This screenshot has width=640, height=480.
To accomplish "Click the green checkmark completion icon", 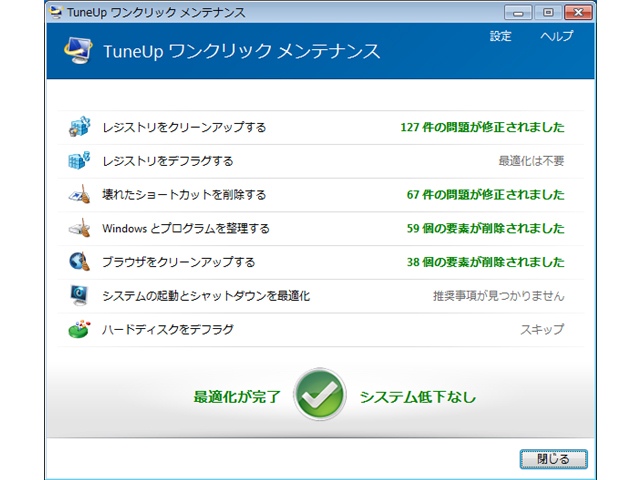I will pyautogui.click(x=320, y=394).
